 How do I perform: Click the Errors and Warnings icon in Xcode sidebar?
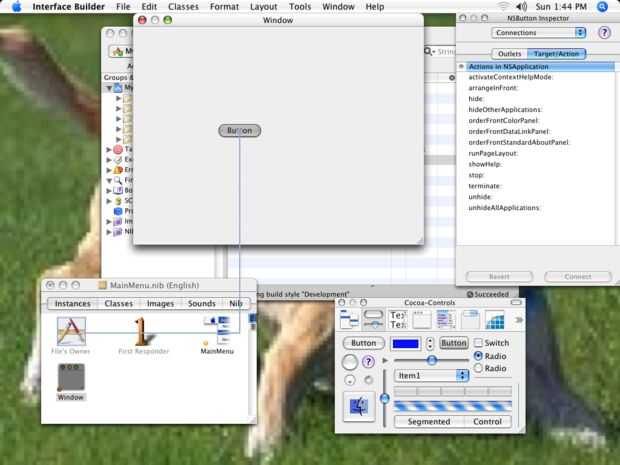click(x=118, y=170)
